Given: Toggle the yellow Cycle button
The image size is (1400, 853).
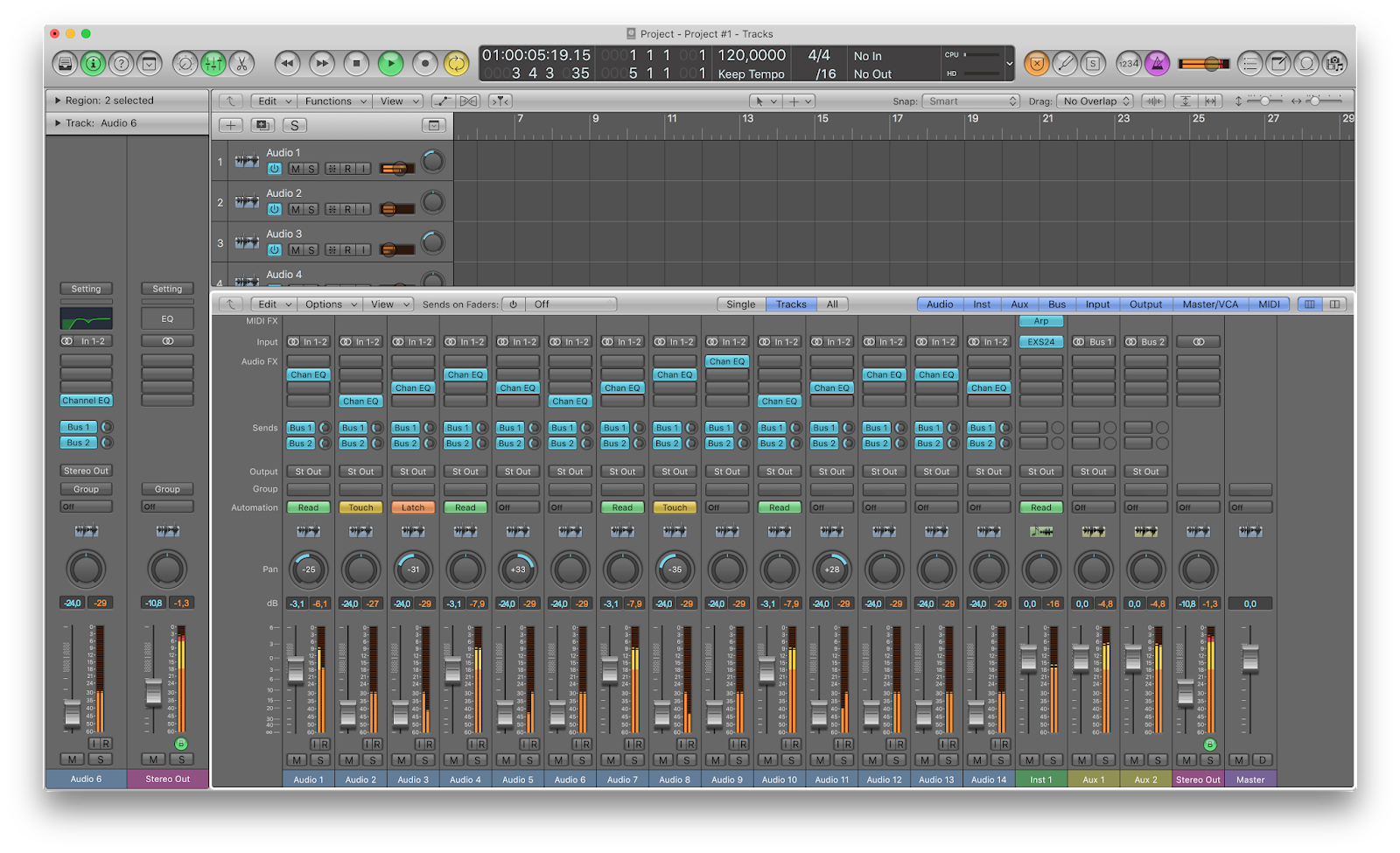Looking at the screenshot, I should pos(456,63).
